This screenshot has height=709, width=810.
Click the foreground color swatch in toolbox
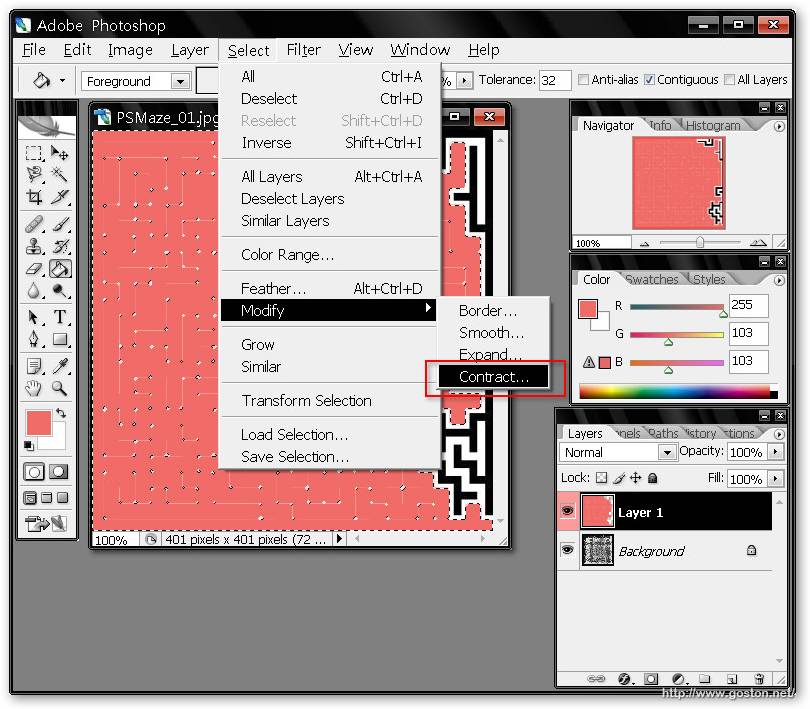point(39,423)
